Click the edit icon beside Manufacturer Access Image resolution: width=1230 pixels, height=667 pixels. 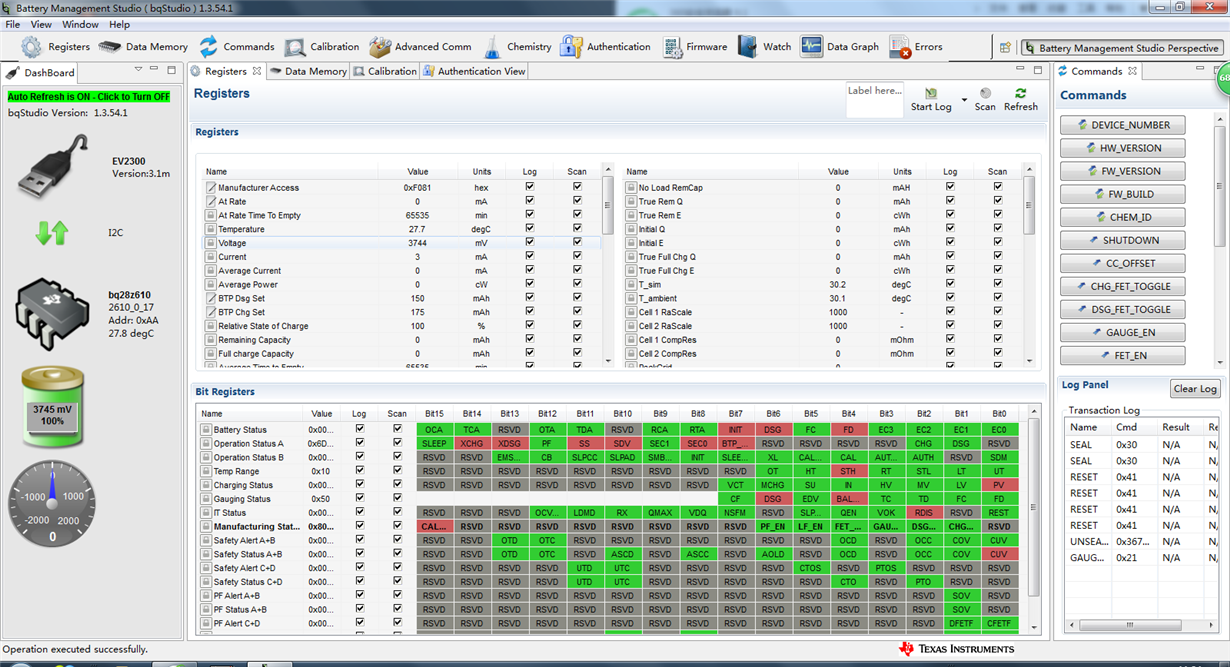[x=211, y=187]
